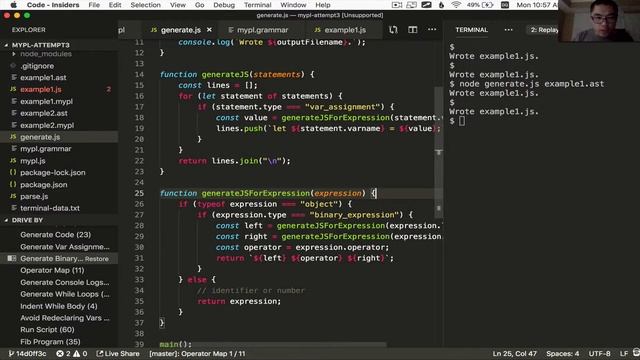640x360 pixels.
Task: Split the editor with the split icon
Action: (x=413, y=30)
